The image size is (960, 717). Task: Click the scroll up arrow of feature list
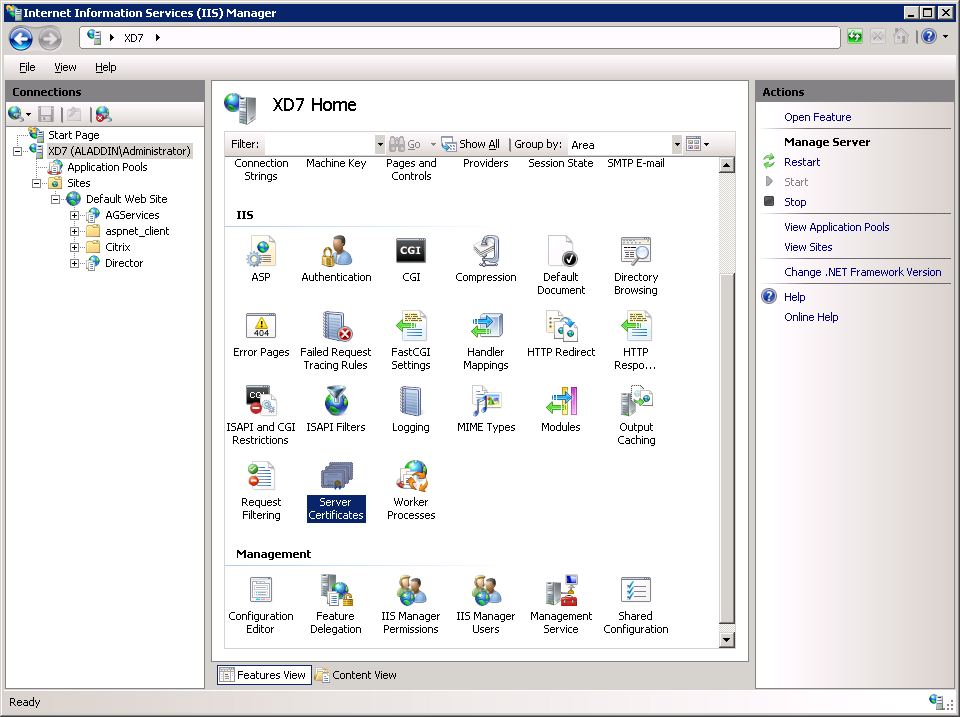[x=727, y=165]
